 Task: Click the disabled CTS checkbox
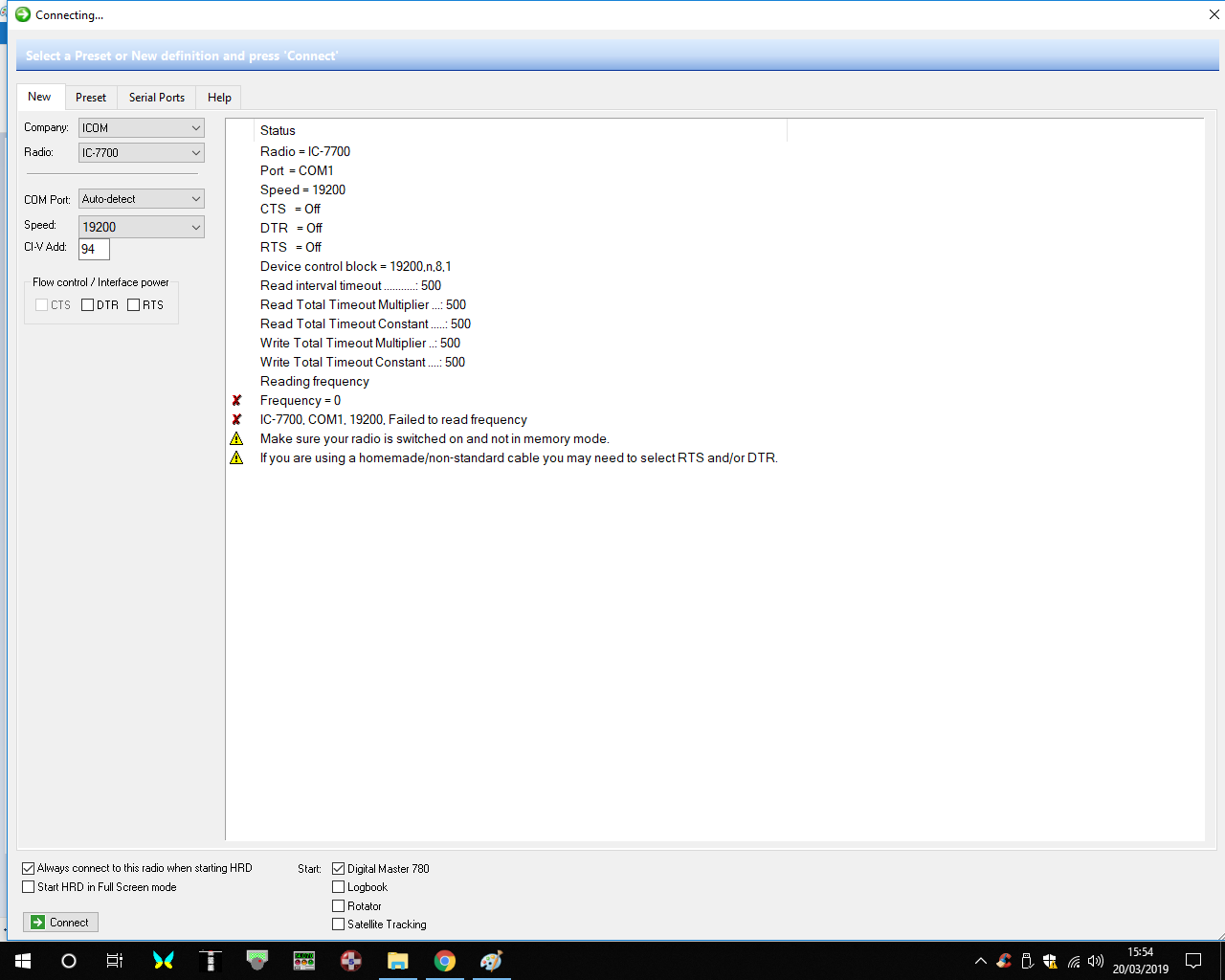pos(42,305)
